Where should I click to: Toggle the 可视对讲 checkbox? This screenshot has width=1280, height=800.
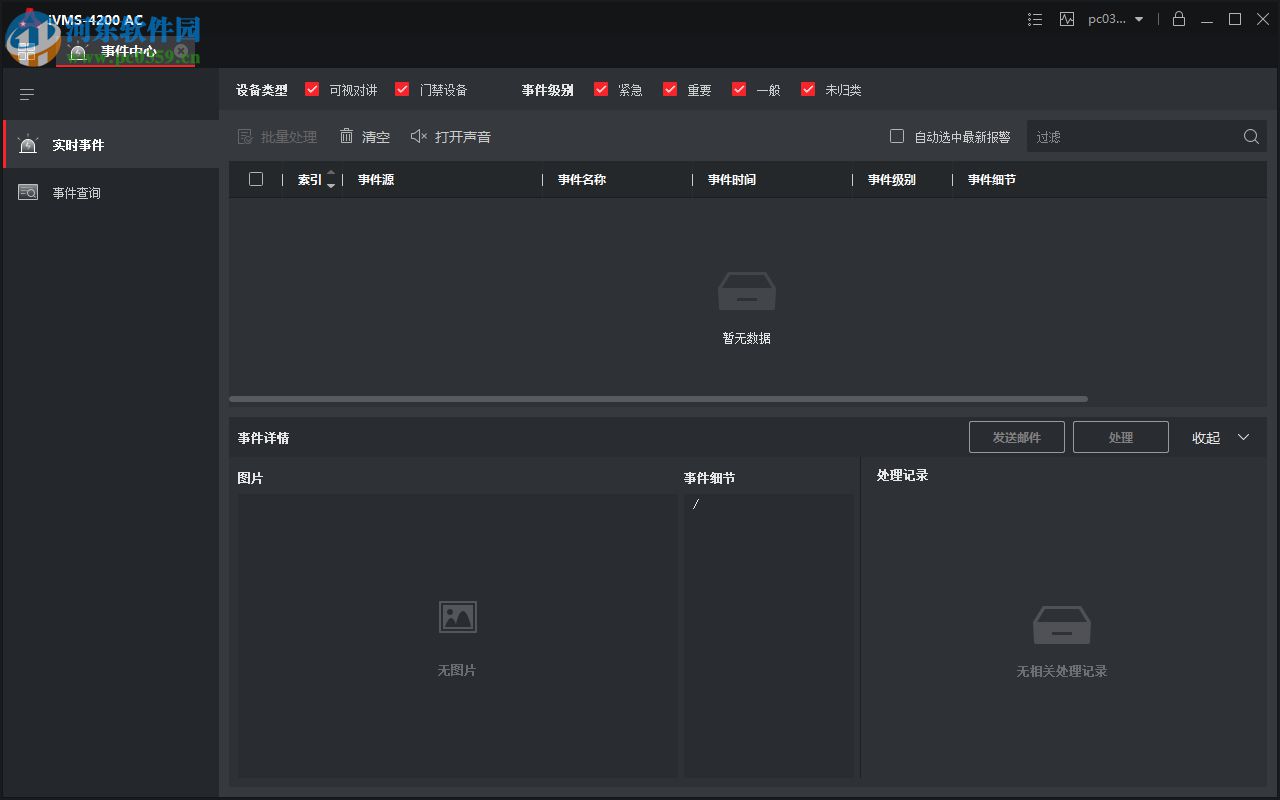pos(312,89)
